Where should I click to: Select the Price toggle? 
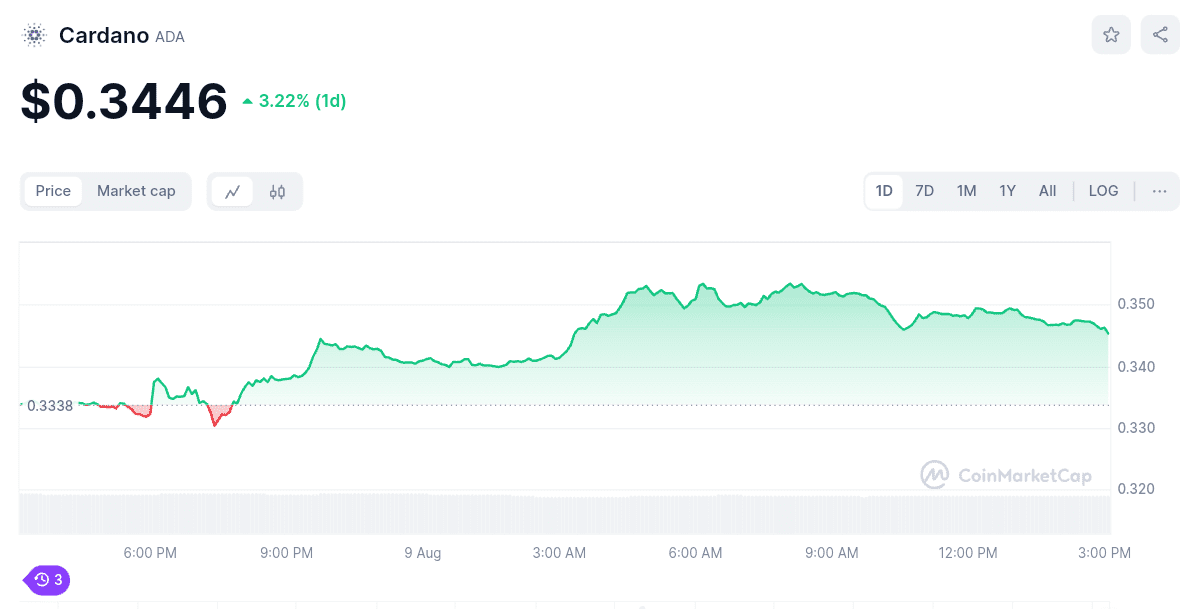53,191
